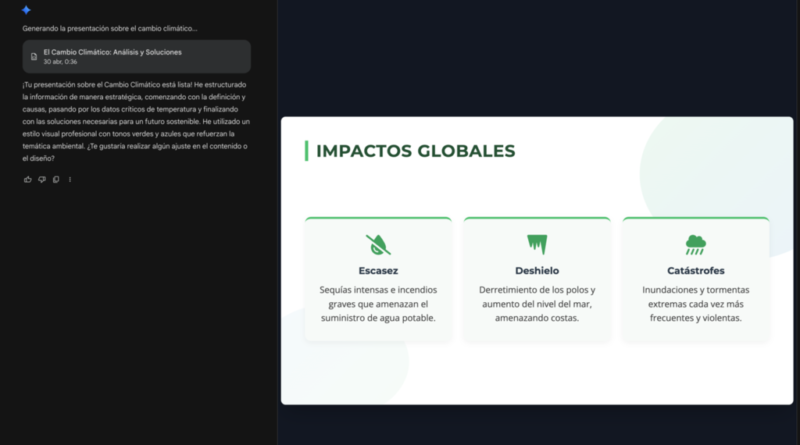The image size is (800, 445).
Task: Give a thumbs down to the response
Action: pyautogui.click(x=42, y=179)
